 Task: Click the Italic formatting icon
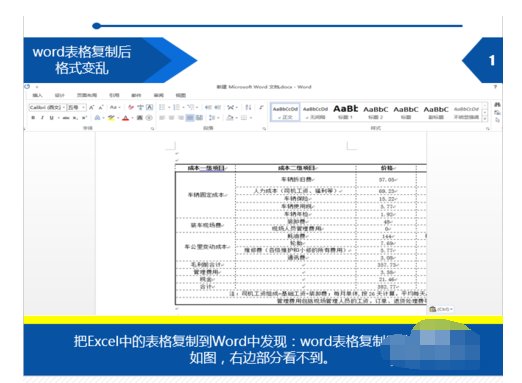point(42,118)
